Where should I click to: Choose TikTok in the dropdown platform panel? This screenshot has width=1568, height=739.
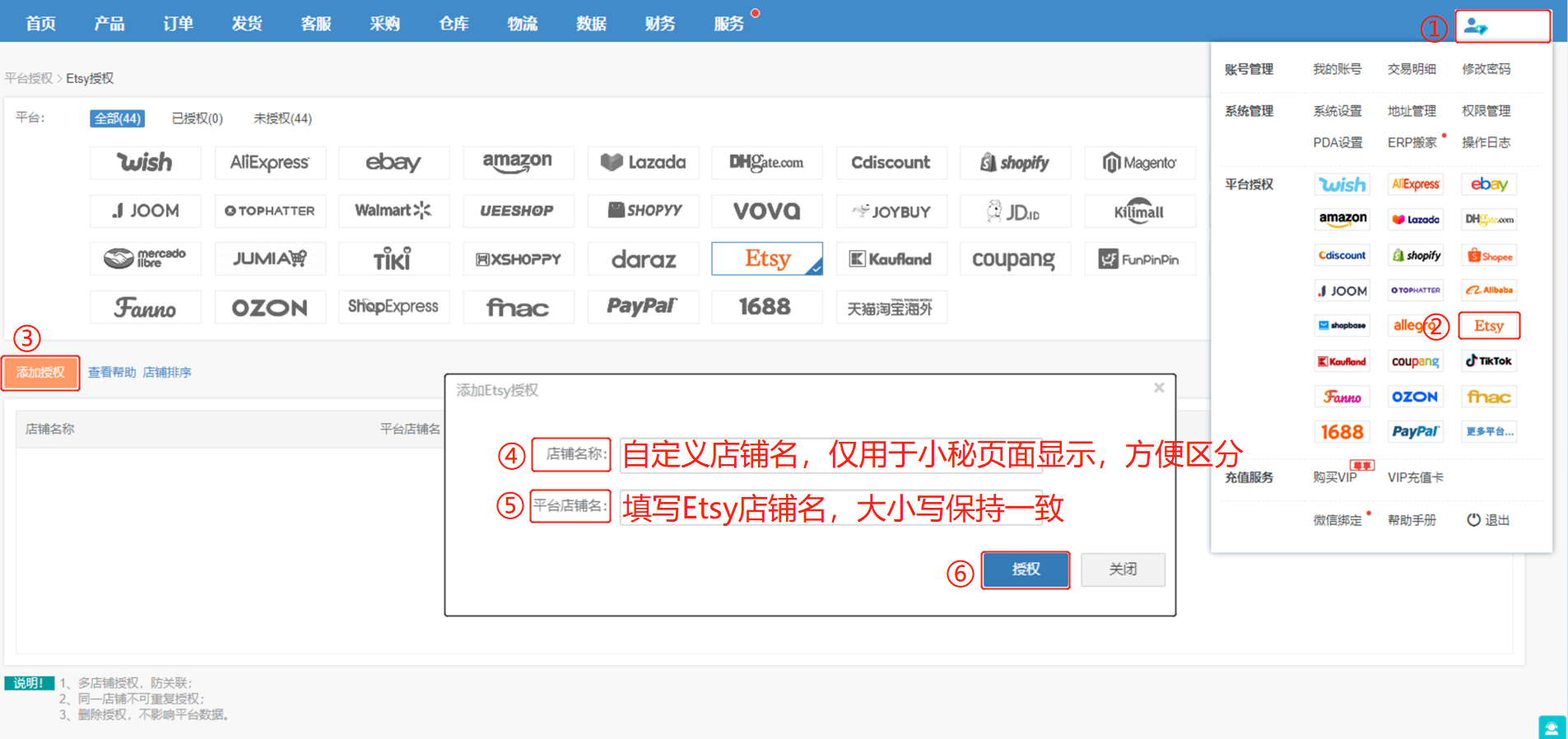coord(1489,361)
